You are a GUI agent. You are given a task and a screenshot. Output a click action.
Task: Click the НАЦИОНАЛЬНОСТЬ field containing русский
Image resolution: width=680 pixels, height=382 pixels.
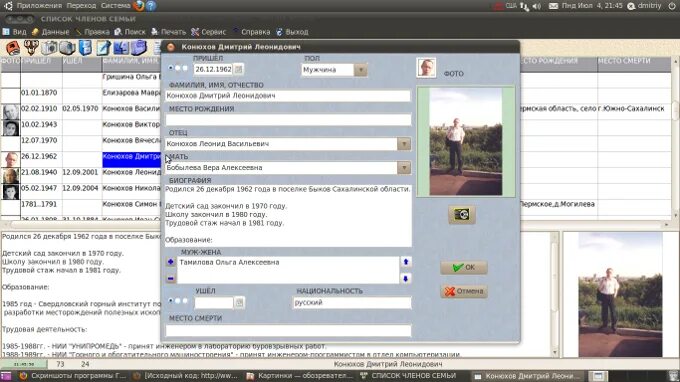click(x=352, y=303)
